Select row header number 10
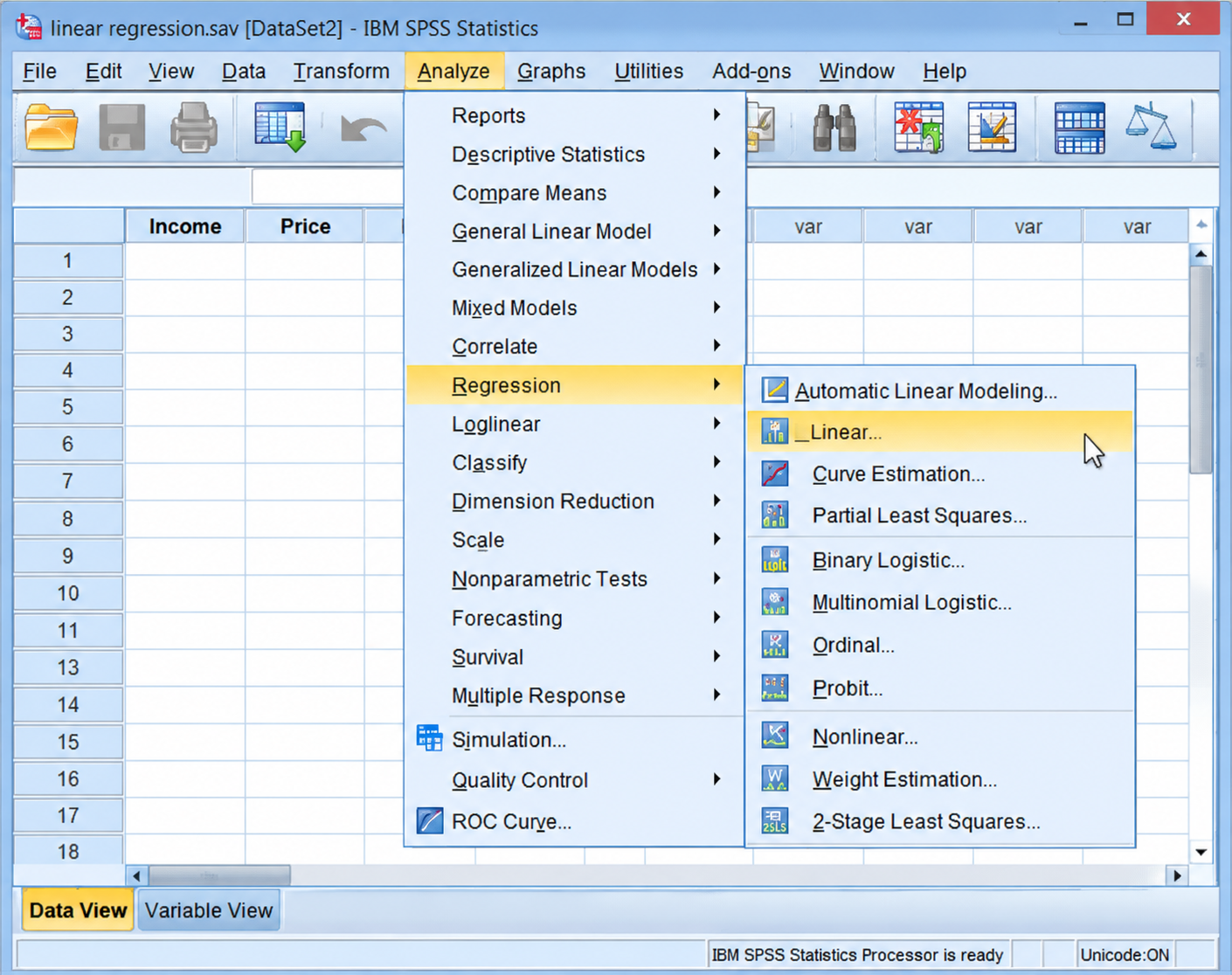The width and height of the screenshot is (1232, 975). pos(68,593)
